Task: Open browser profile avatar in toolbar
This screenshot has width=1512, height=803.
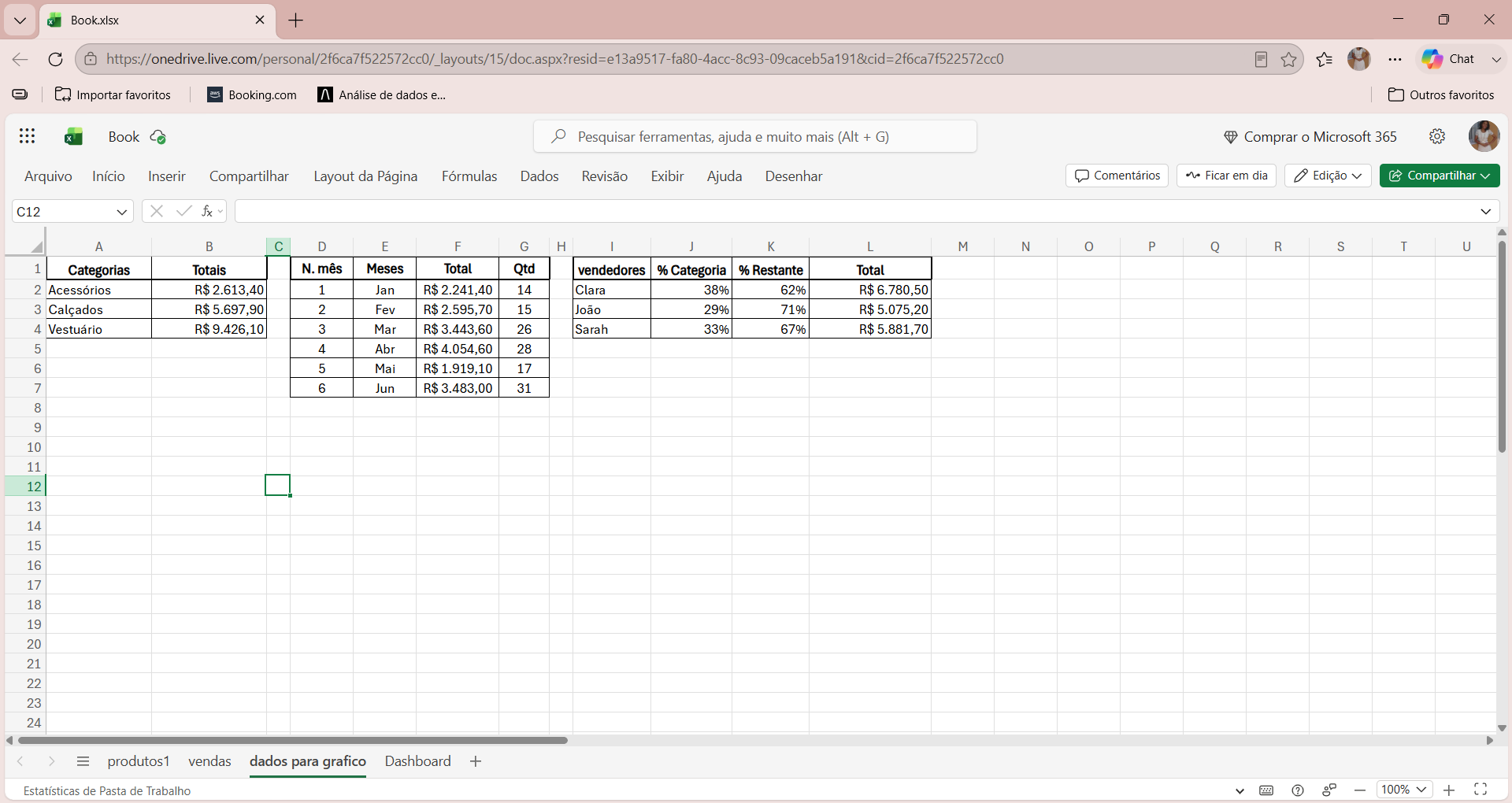Action: point(1359,59)
